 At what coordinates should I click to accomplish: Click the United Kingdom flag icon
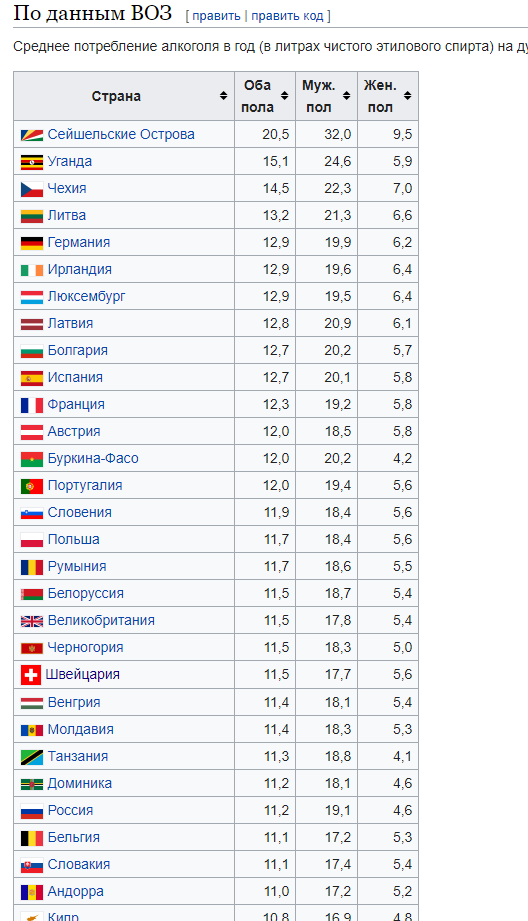[32, 621]
